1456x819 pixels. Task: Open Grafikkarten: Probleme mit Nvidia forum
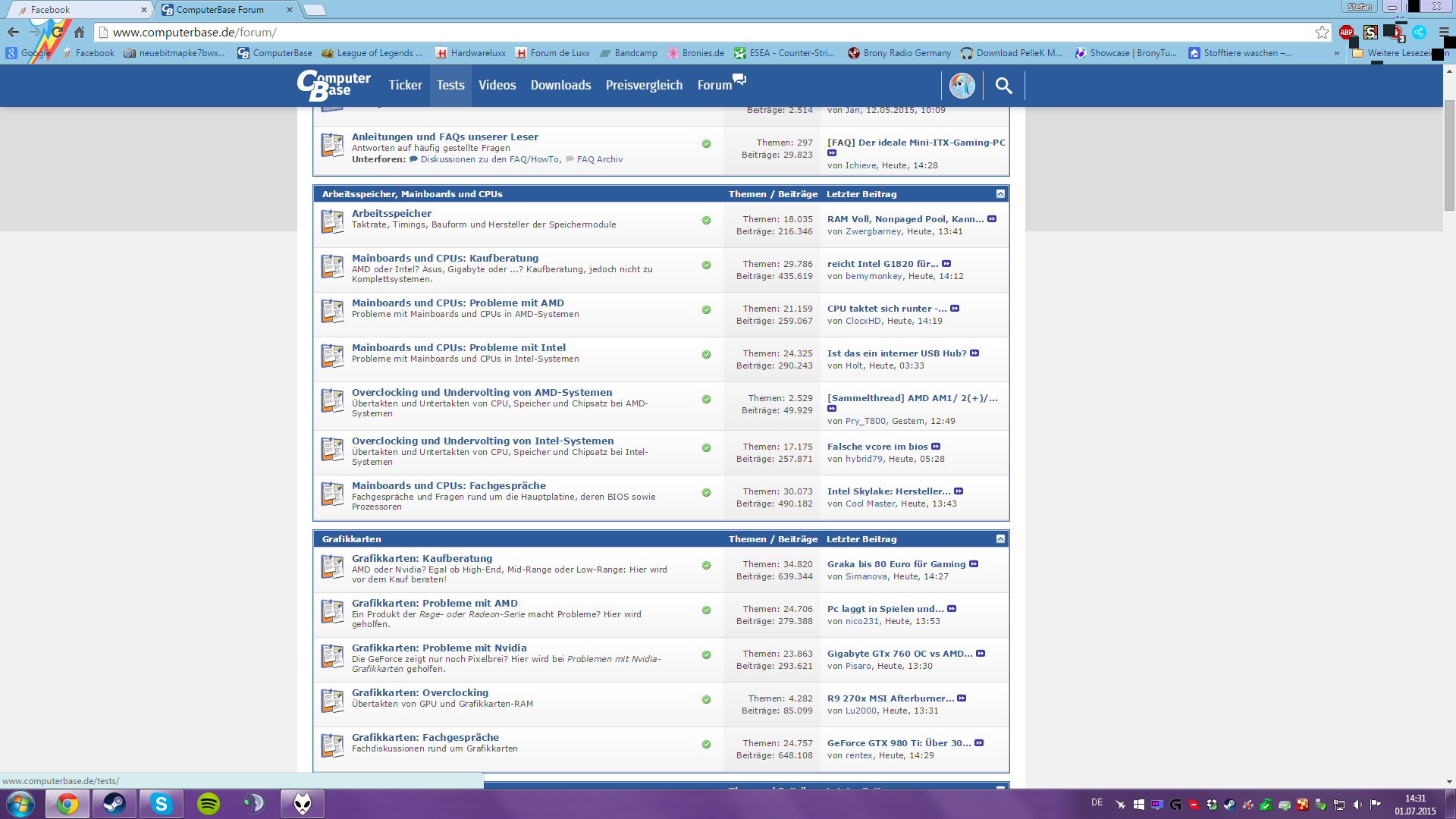439,648
